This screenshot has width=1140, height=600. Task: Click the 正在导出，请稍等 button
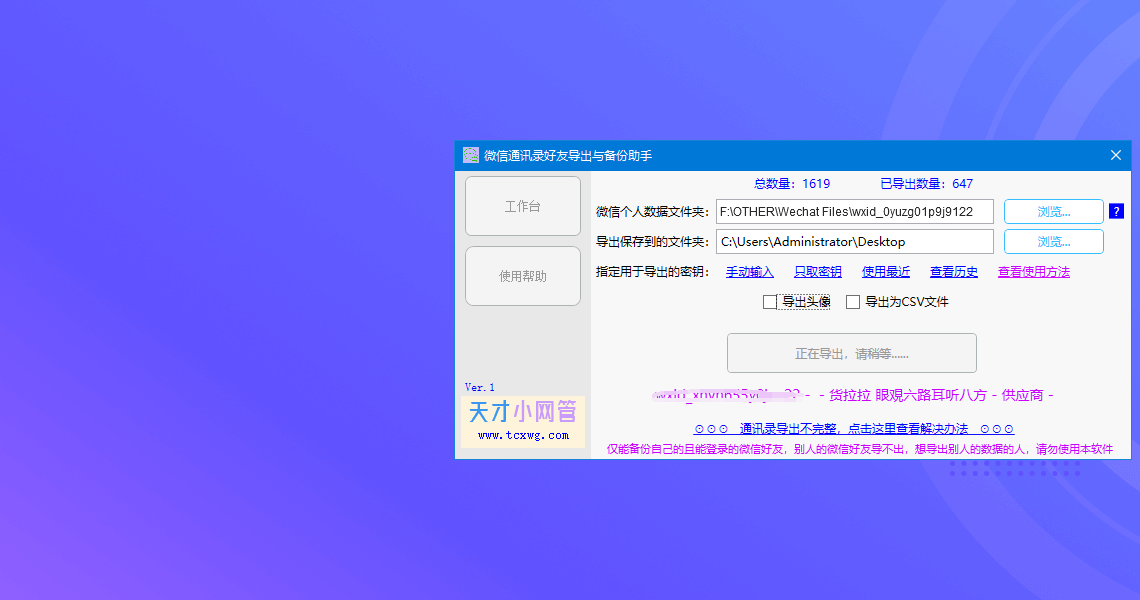[851, 353]
